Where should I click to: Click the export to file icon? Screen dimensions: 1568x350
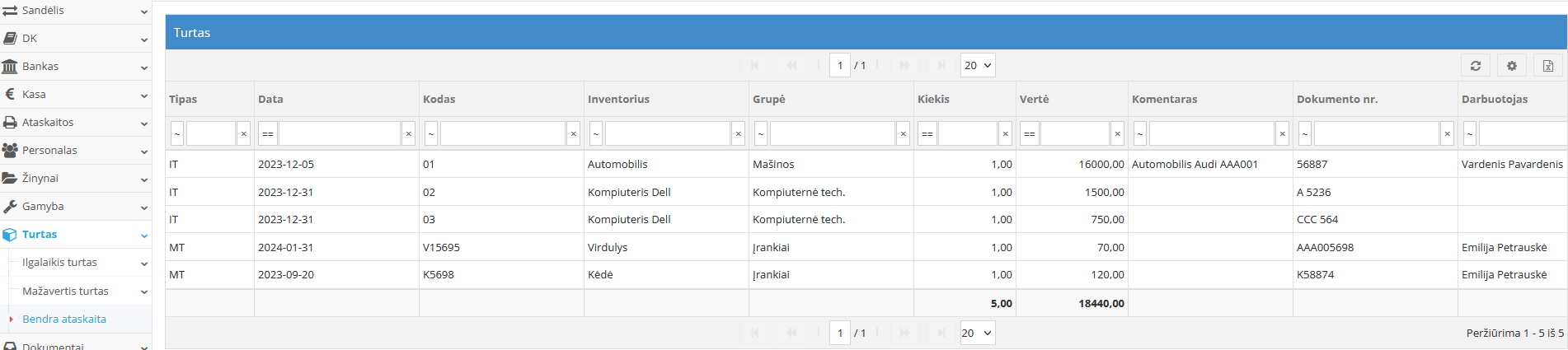pos(1548,66)
